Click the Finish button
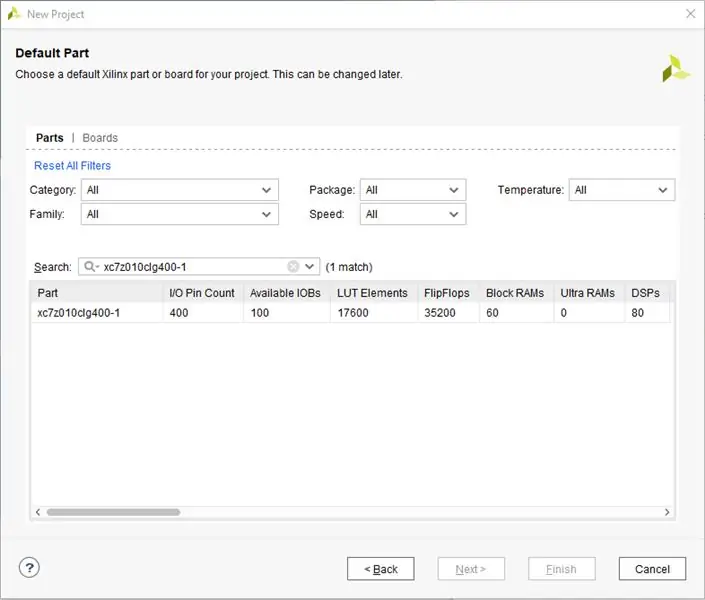705x600 pixels. pyautogui.click(x=562, y=569)
